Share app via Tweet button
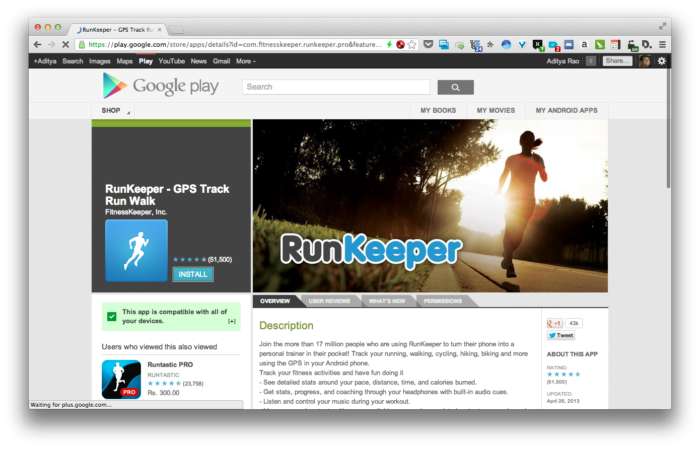The width and height of the screenshot is (700, 449). click(560, 336)
